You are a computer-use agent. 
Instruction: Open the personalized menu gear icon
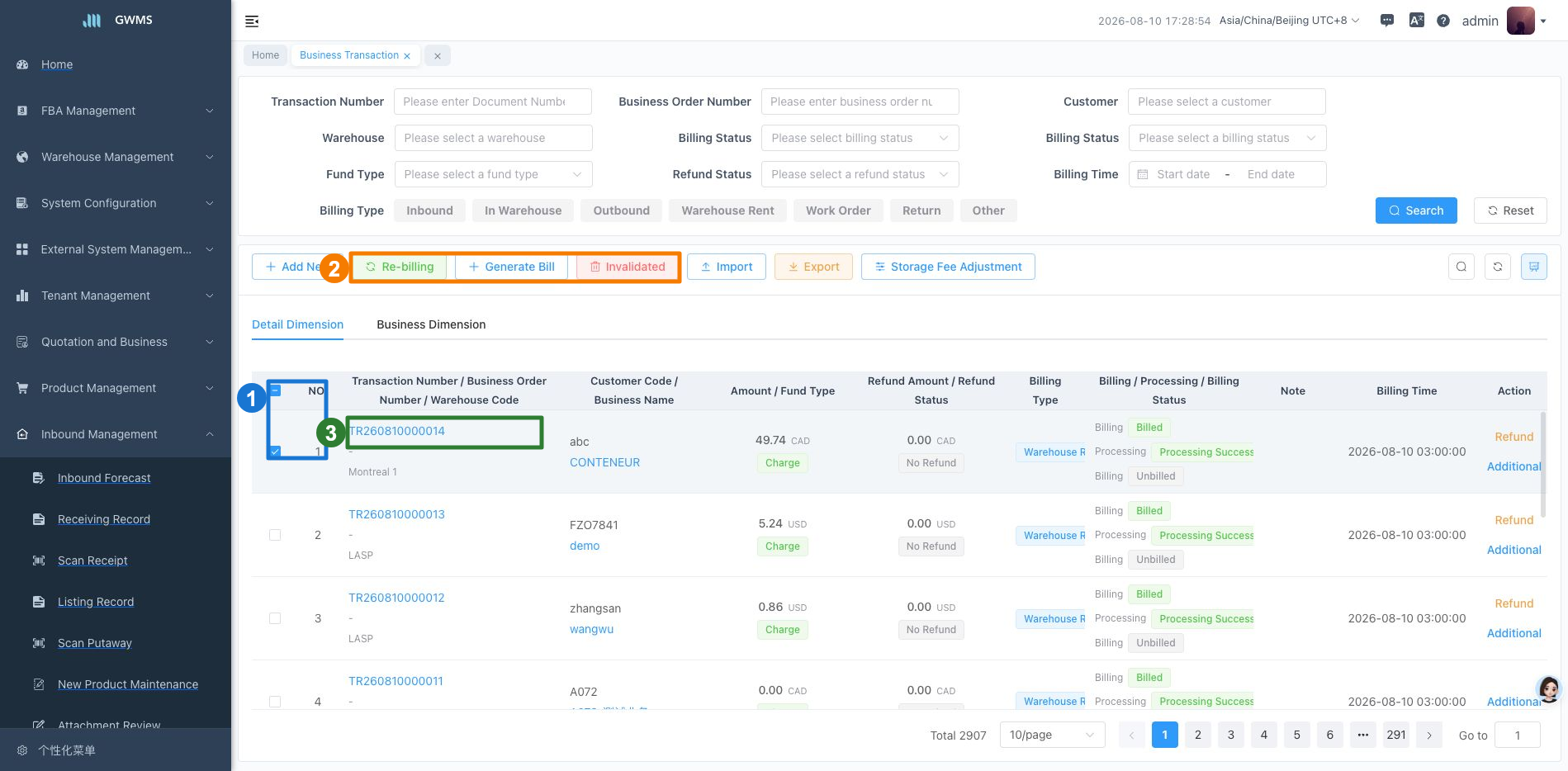pos(22,750)
